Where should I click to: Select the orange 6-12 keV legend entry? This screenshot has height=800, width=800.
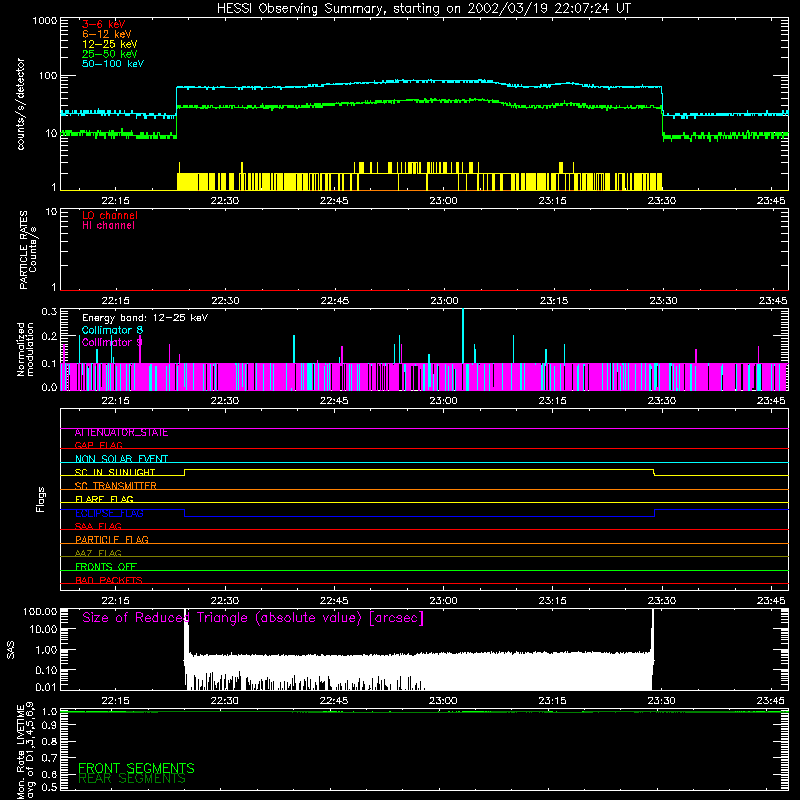(x=107, y=34)
